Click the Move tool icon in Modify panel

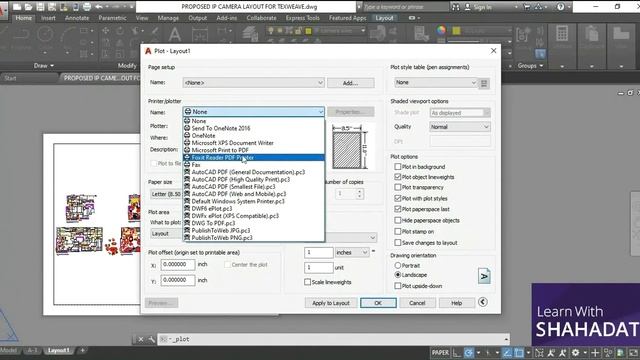click(105, 31)
